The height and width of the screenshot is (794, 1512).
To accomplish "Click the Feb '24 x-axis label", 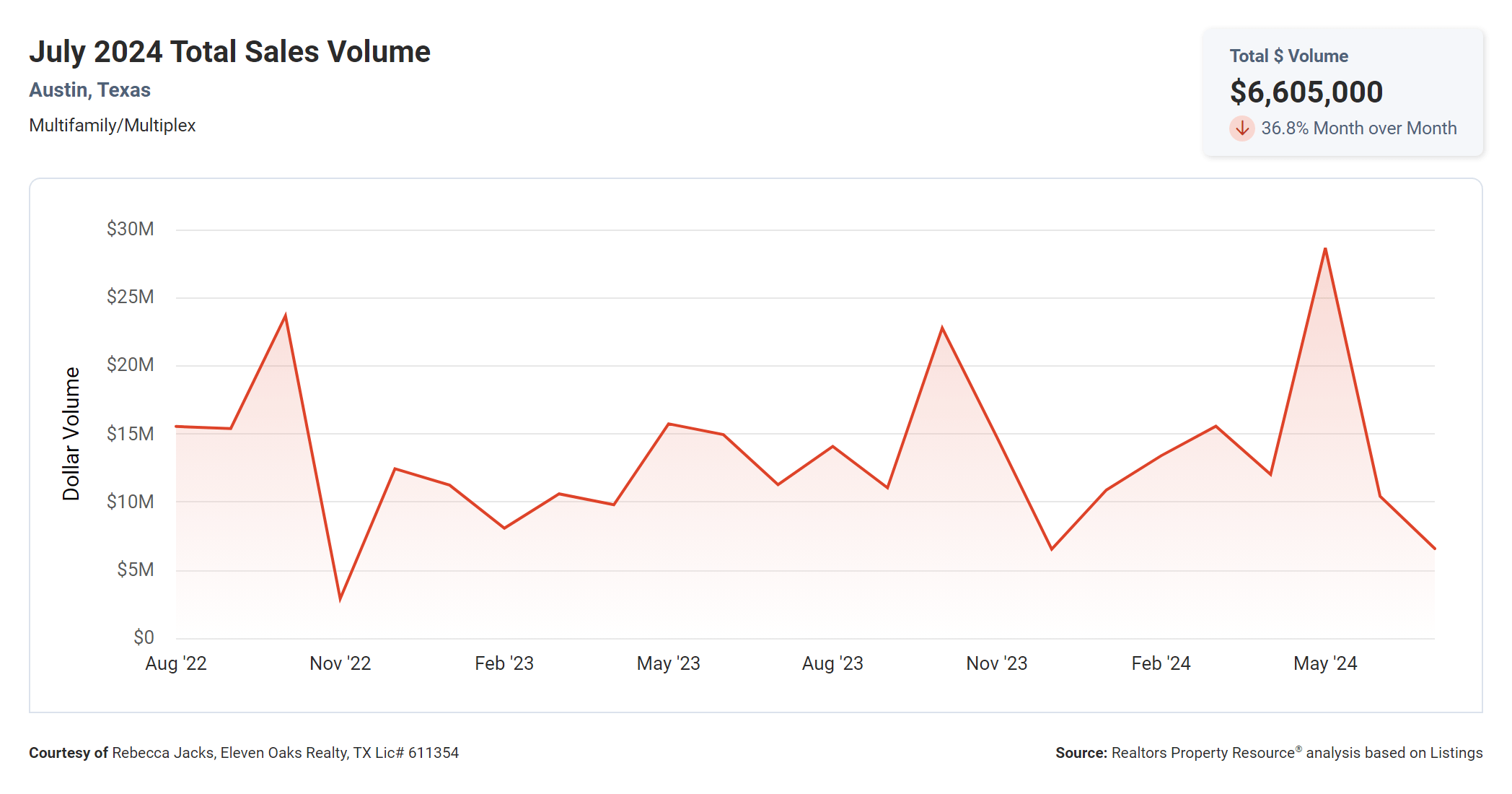I will (1161, 663).
